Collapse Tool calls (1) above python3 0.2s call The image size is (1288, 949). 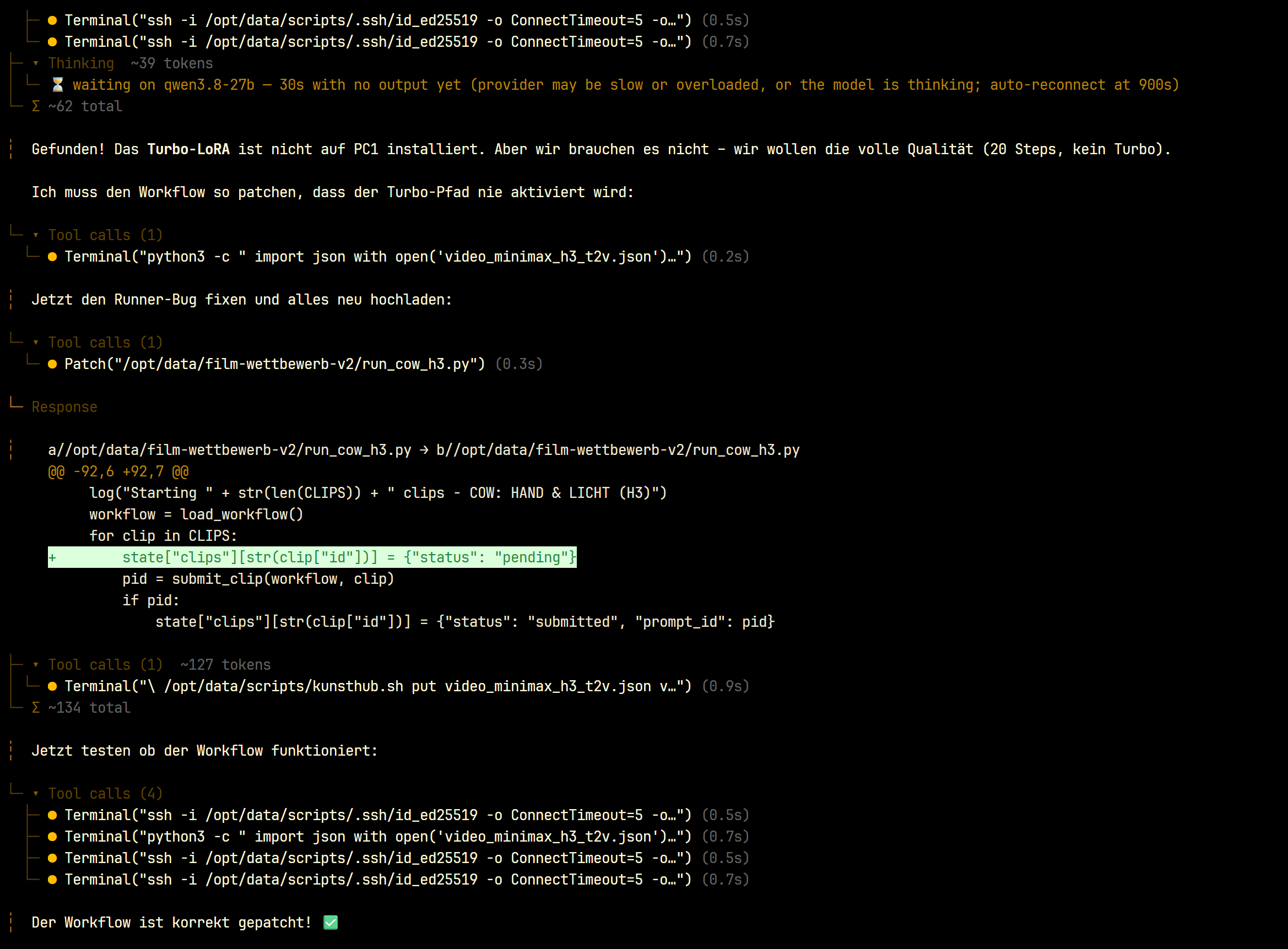(x=36, y=235)
